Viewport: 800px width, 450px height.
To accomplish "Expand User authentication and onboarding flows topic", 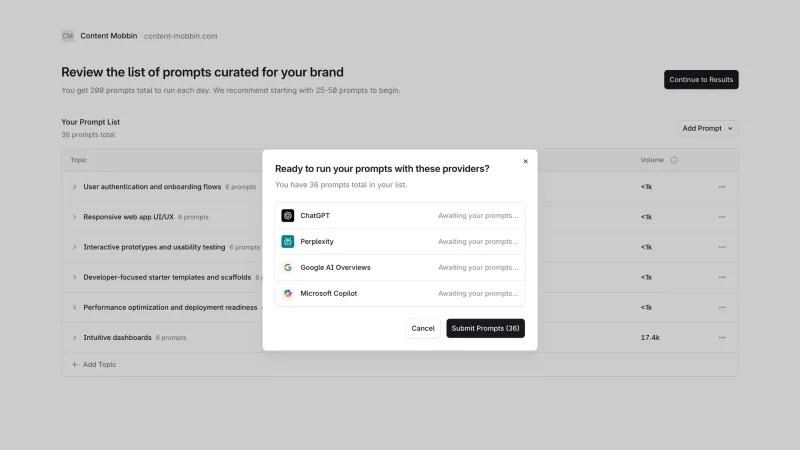I will coord(74,187).
